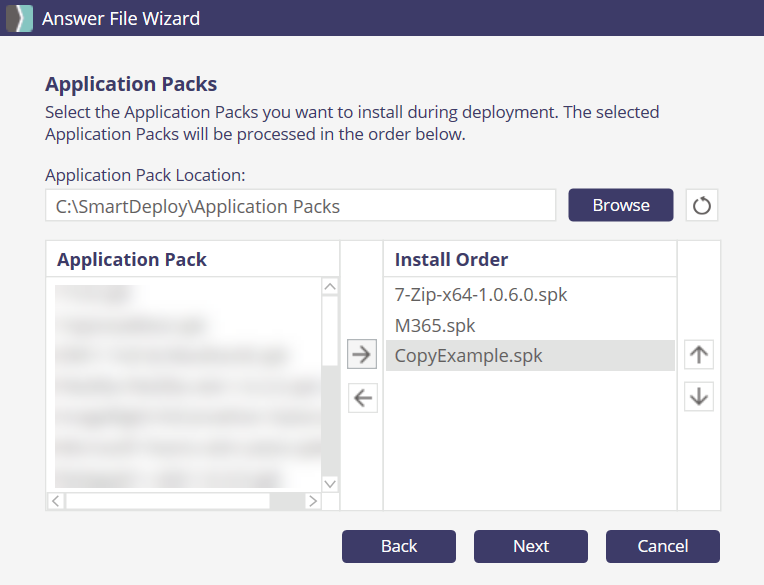
Task: Move selected pack up in install order
Action: [699, 354]
